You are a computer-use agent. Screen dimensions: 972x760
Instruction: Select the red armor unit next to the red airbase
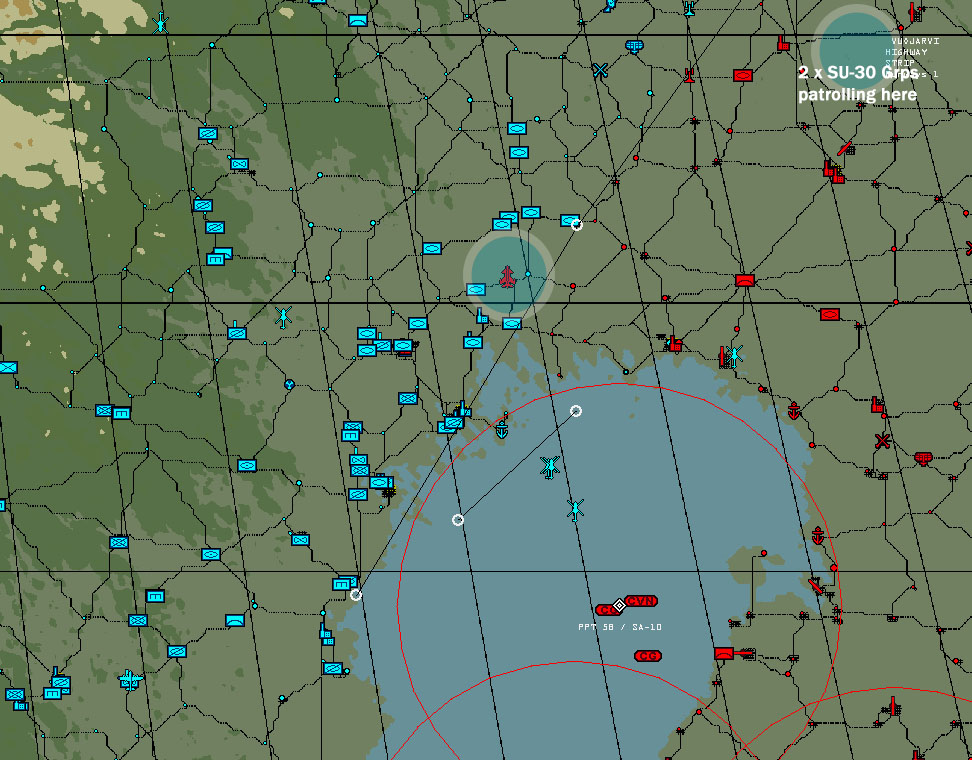tap(743, 76)
